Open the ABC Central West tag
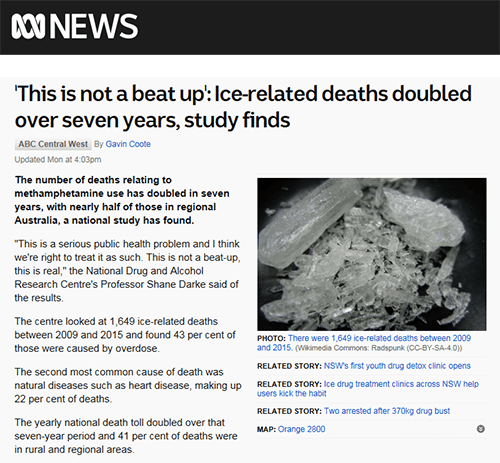The height and width of the screenshot is (463, 500). (x=53, y=144)
